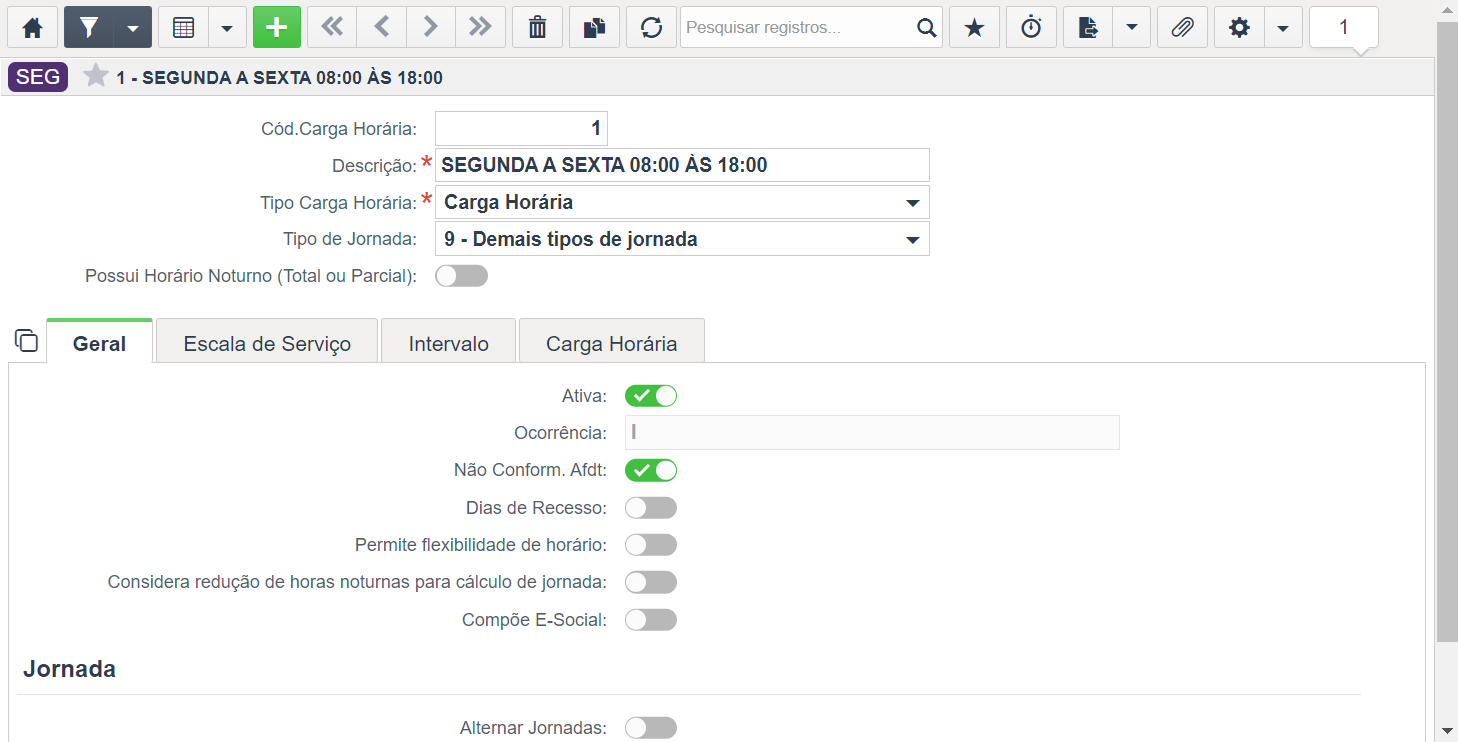
Task: Open the Intervalo tab
Action: tap(448, 343)
